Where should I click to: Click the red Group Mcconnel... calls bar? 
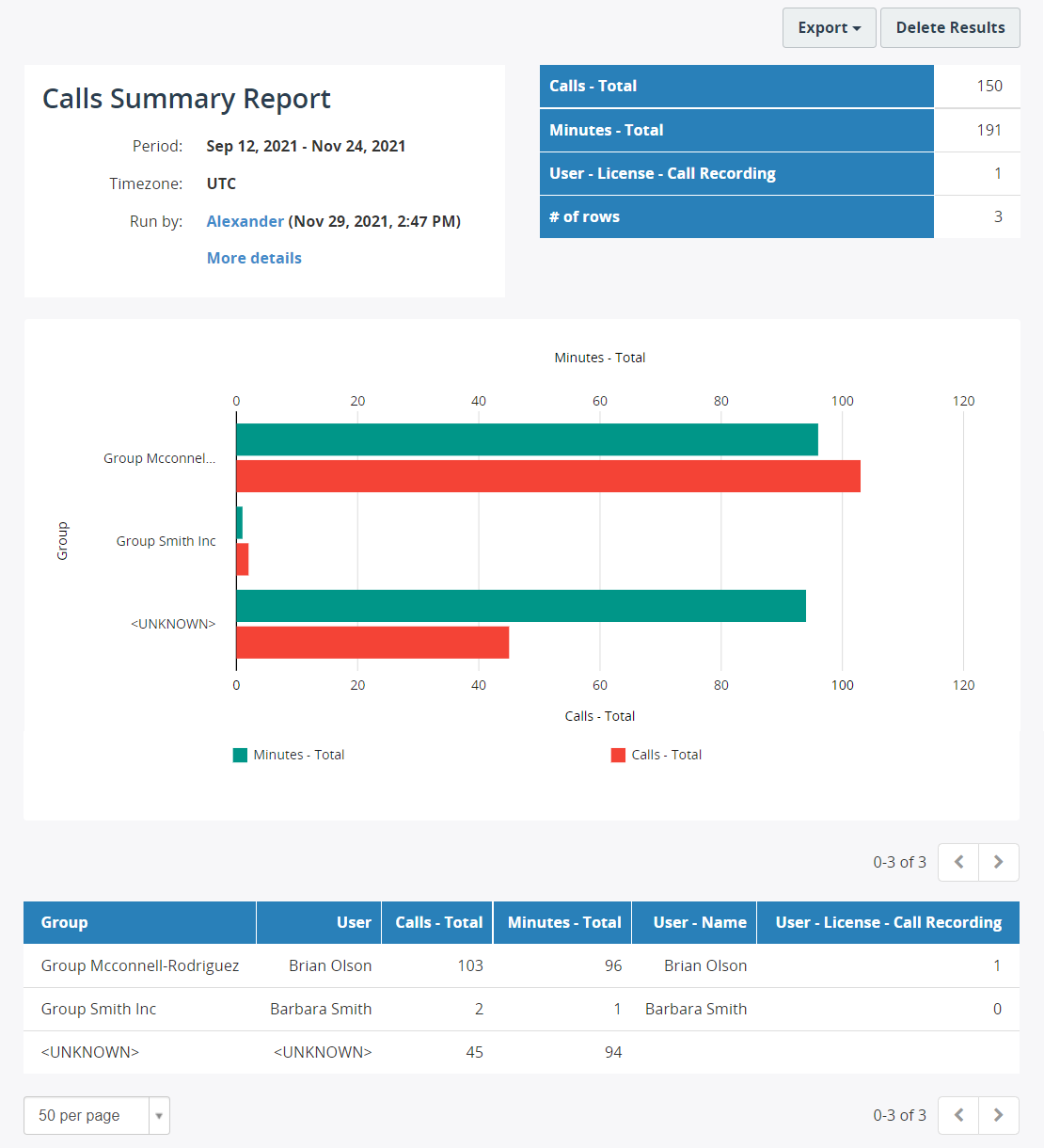[x=548, y=476]
